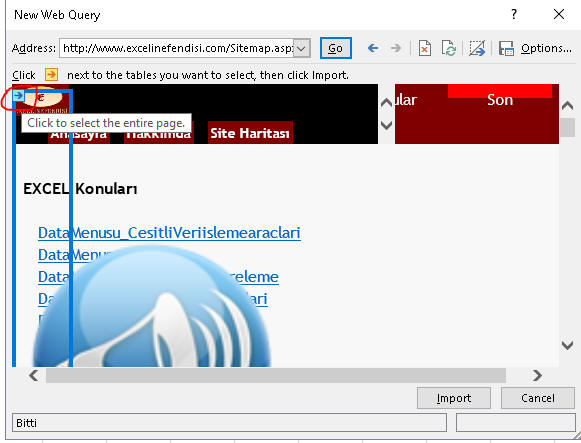This screenshot has width=581, height=443.
Task: Click the Refresh page icon
Action: pos(448,48)
